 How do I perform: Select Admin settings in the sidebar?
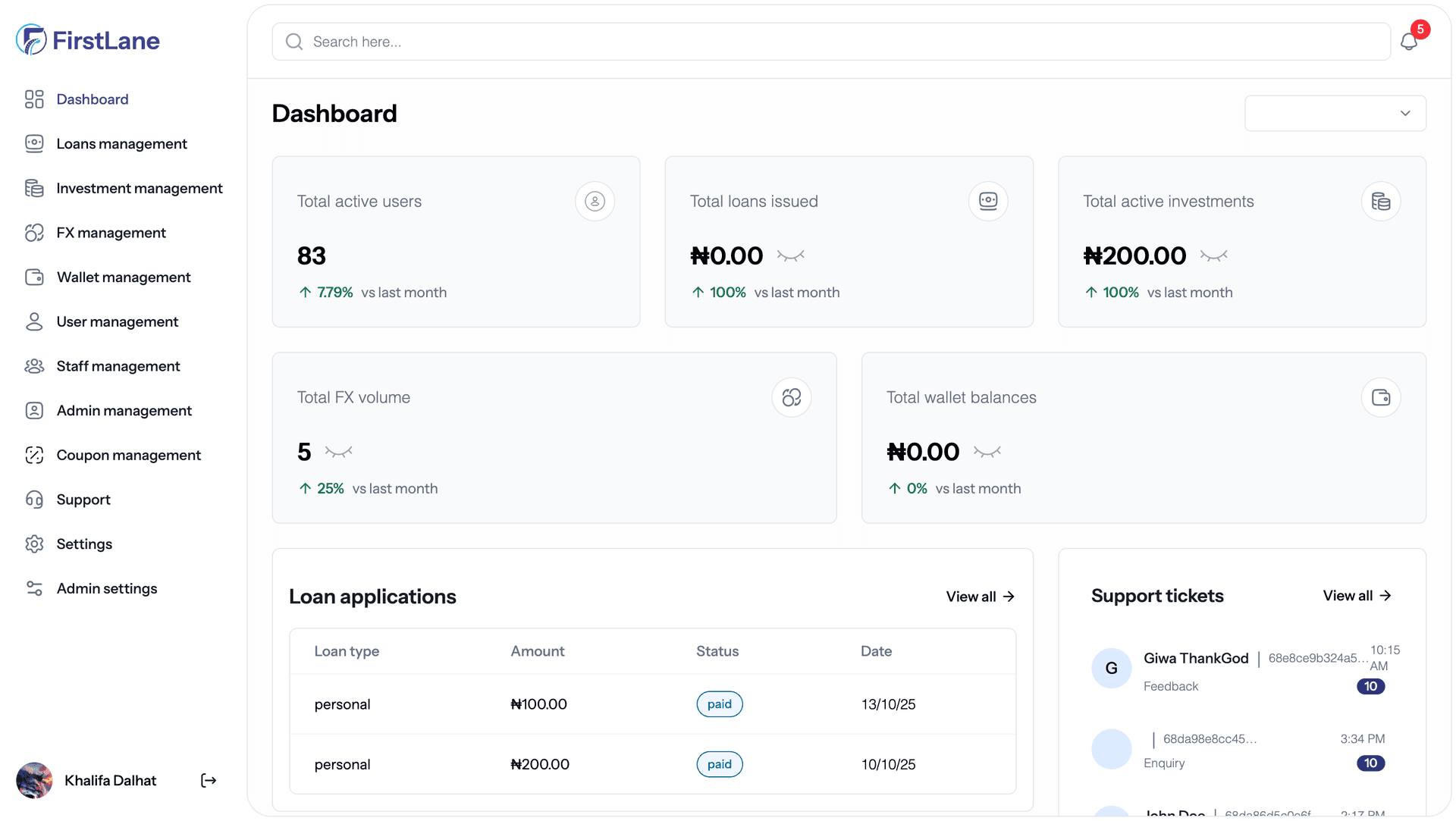pos(107,588)
